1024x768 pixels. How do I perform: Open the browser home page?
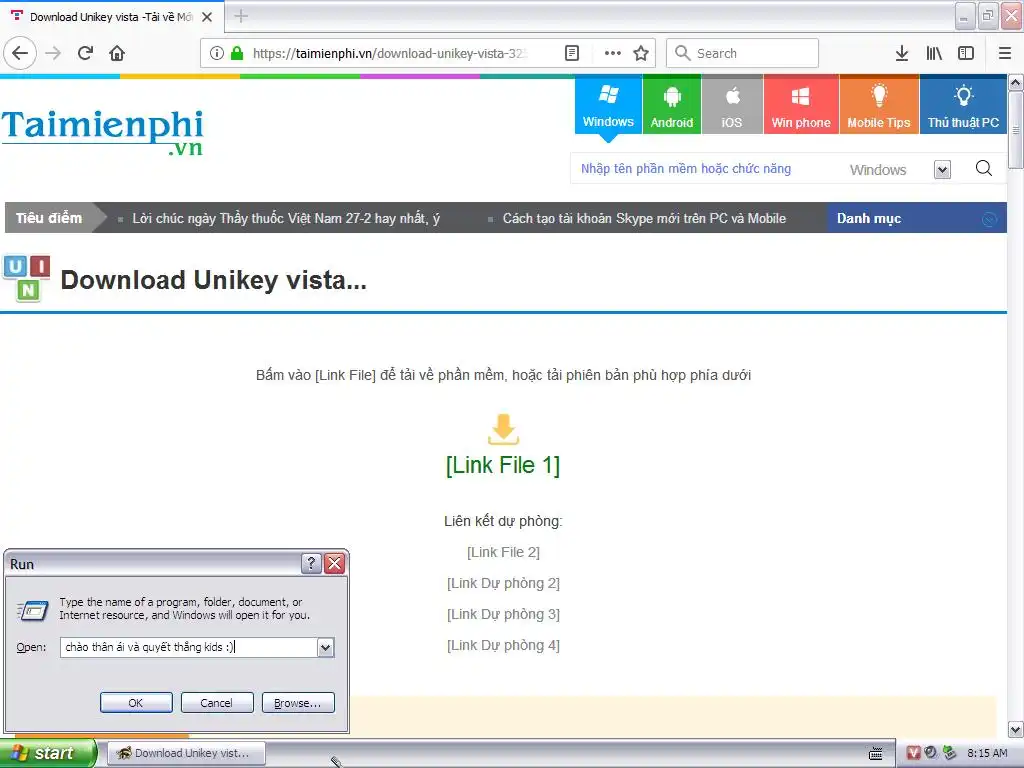pos(117,53)
